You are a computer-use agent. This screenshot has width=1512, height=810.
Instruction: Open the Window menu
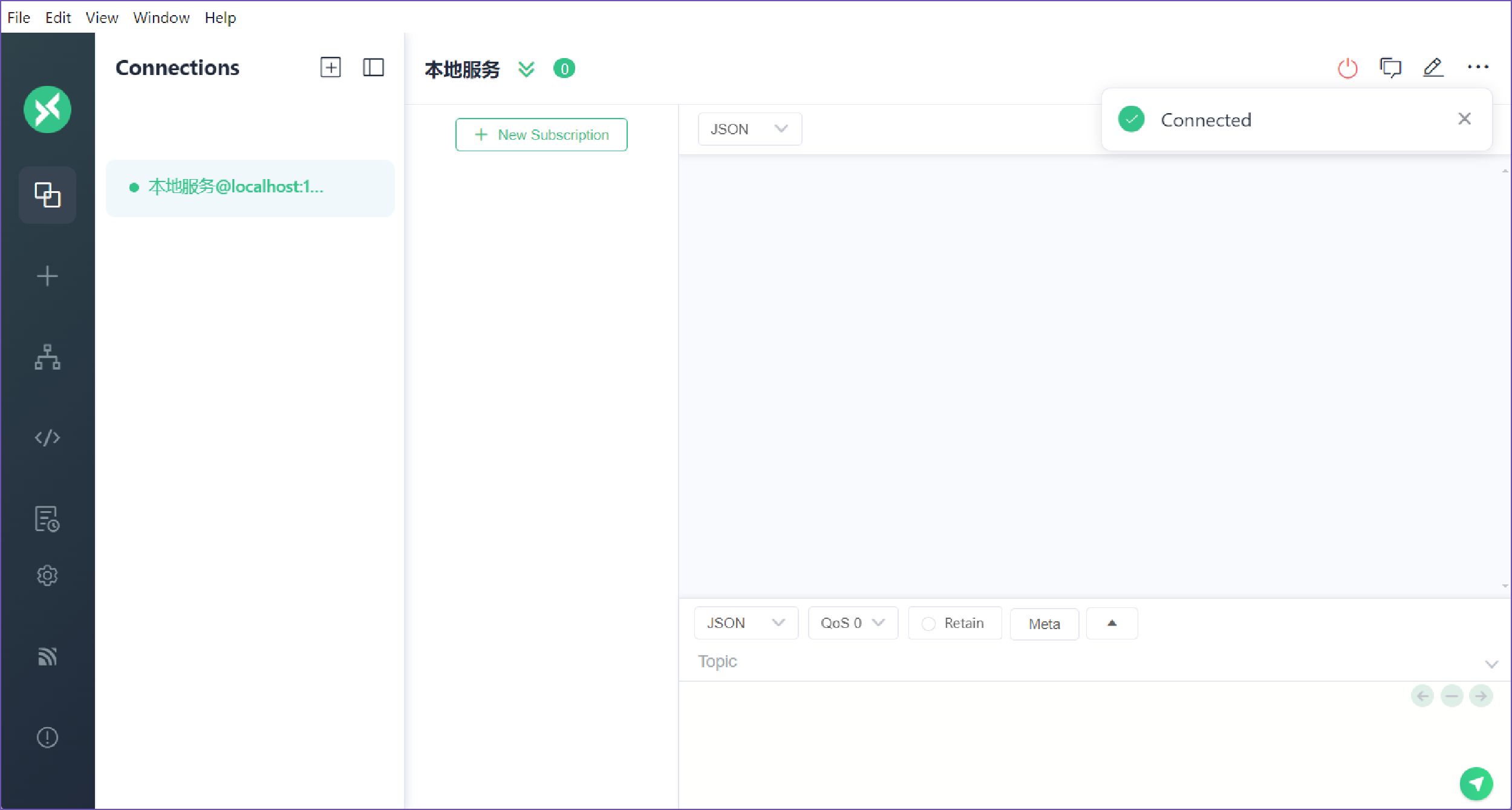click(x=161, y=18)
